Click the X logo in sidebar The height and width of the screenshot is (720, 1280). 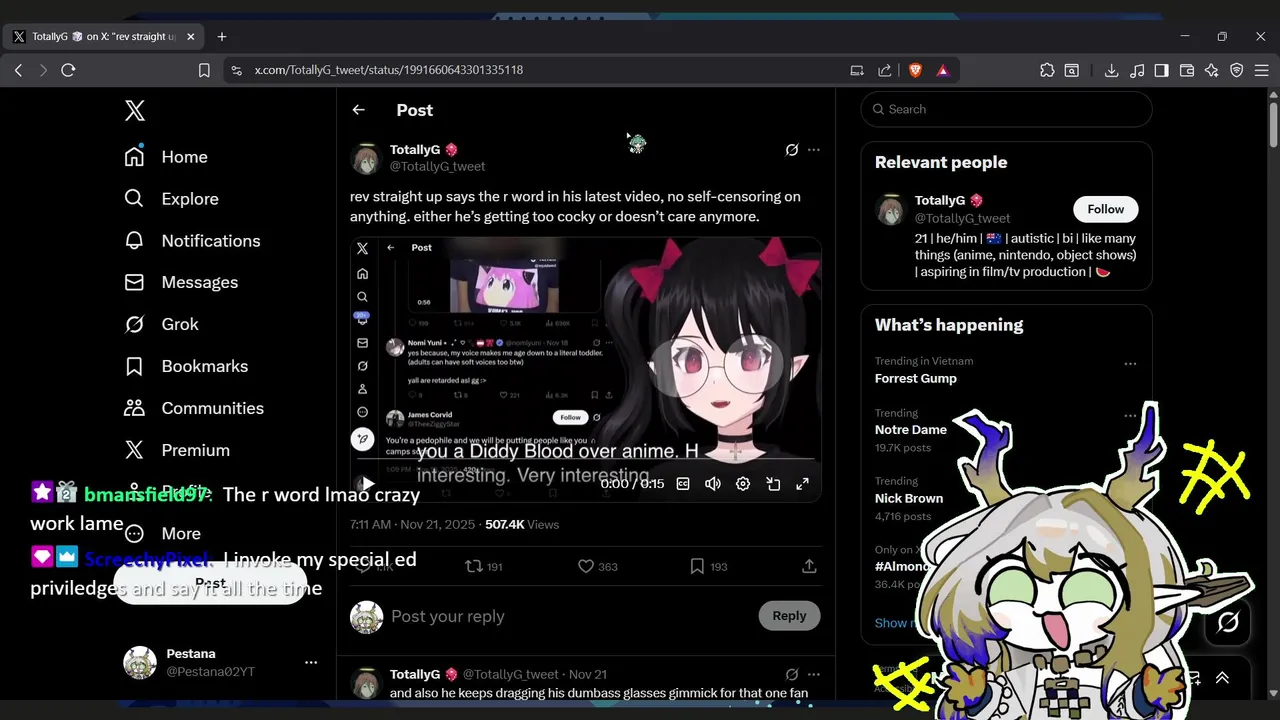pyautogui.click(x=135, y=110)
